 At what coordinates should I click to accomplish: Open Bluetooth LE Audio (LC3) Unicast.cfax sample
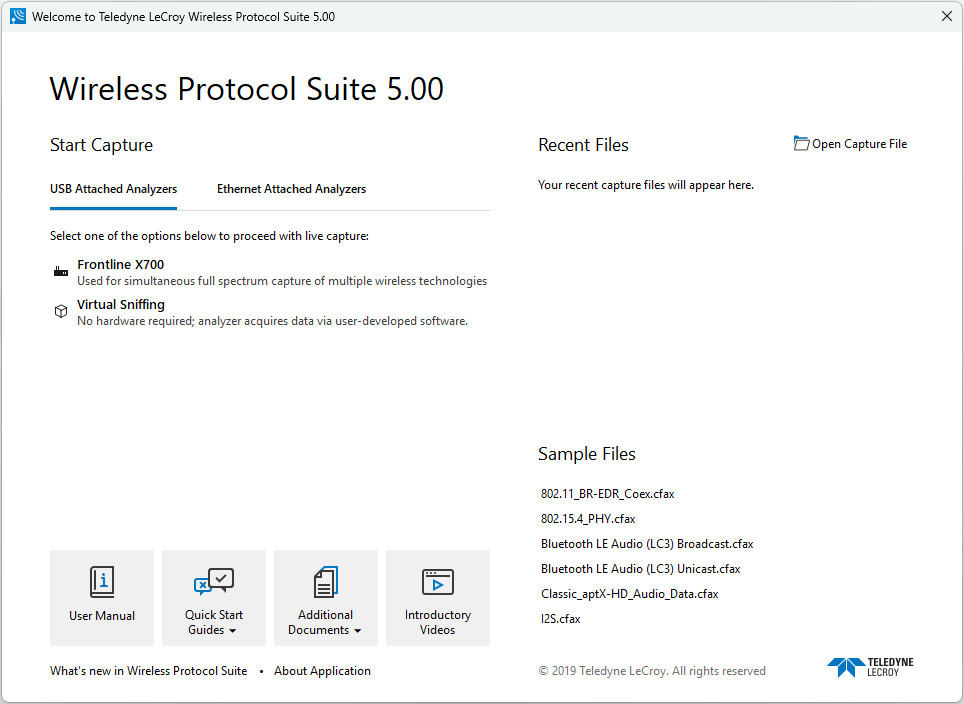tap(641, 569)
